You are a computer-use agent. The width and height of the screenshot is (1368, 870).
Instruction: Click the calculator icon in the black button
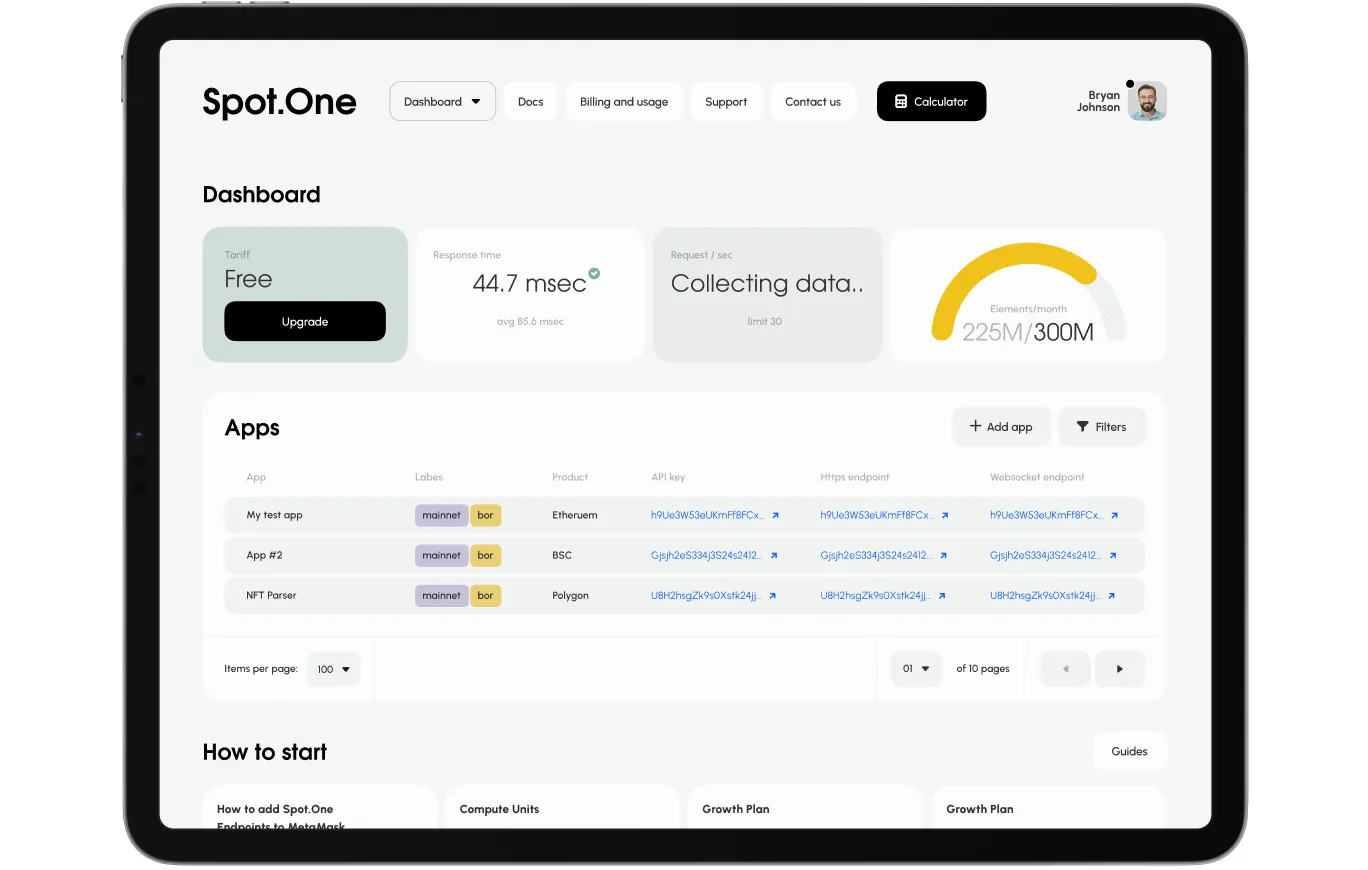901,102
